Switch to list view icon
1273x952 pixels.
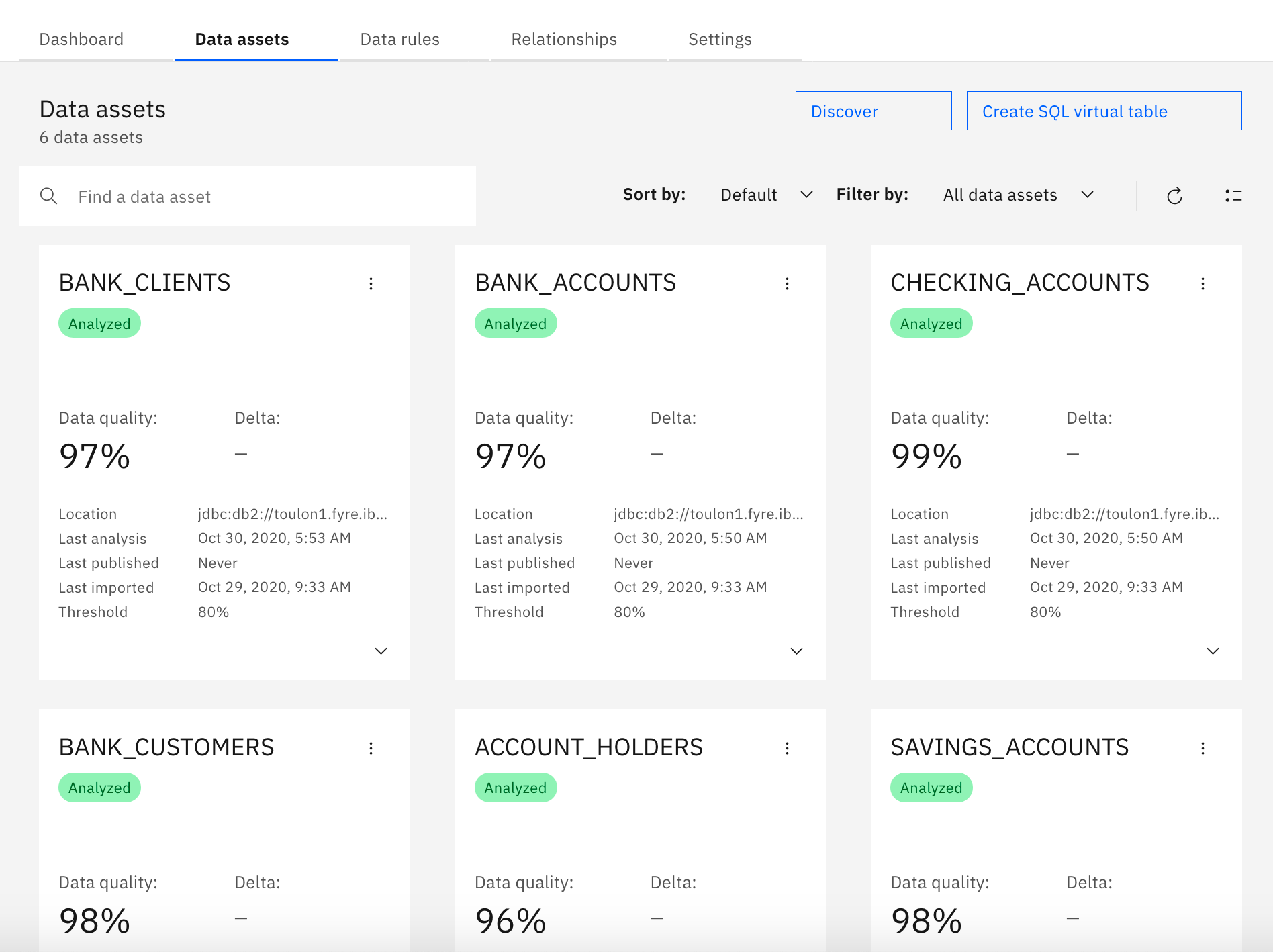(x=1233, y=196)
